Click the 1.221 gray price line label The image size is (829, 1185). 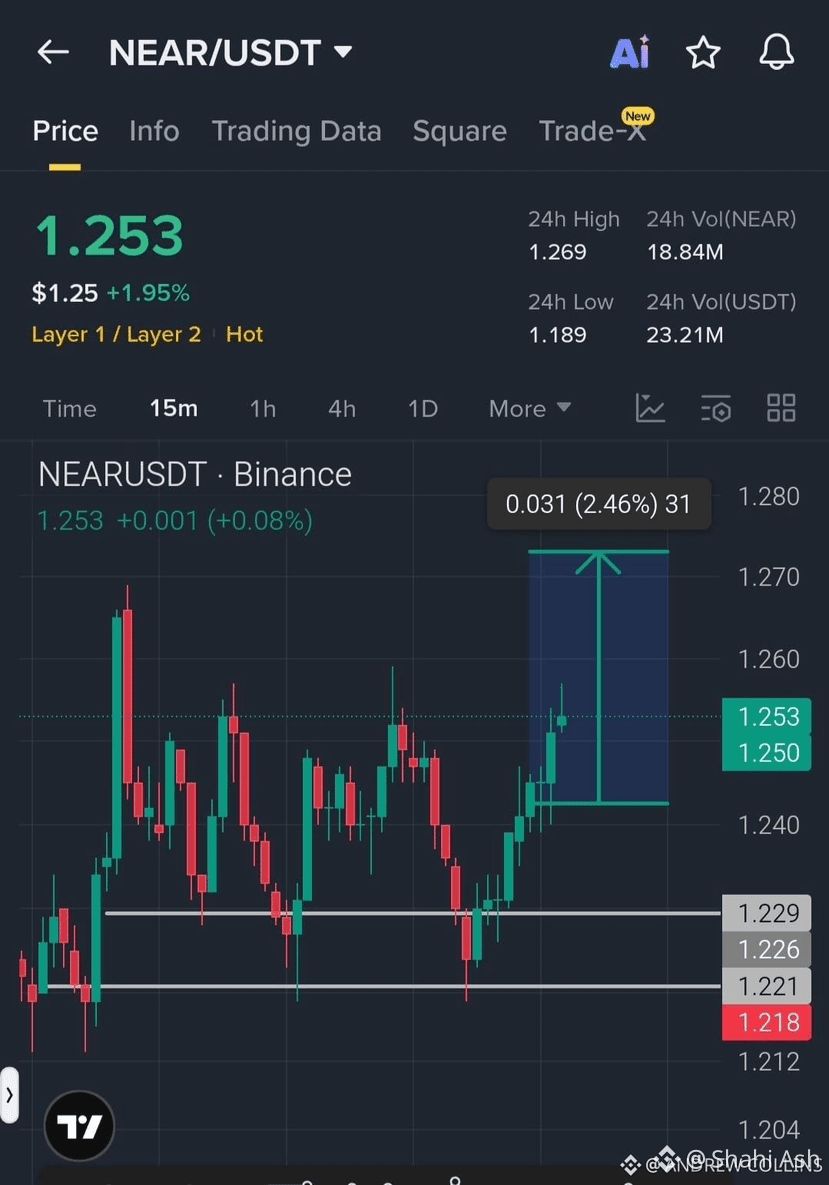tap(767, 986)
